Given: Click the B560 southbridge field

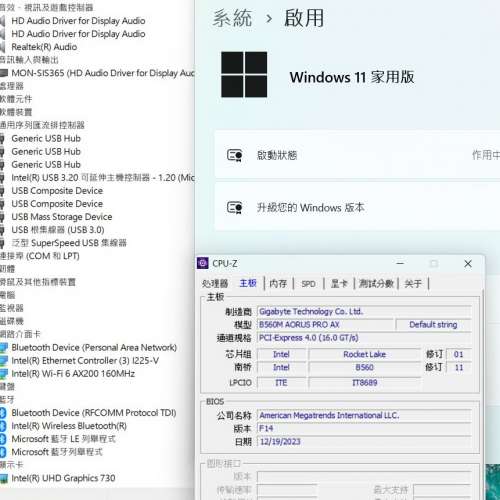Looking at the screenshot, I should tap(365, 367).
